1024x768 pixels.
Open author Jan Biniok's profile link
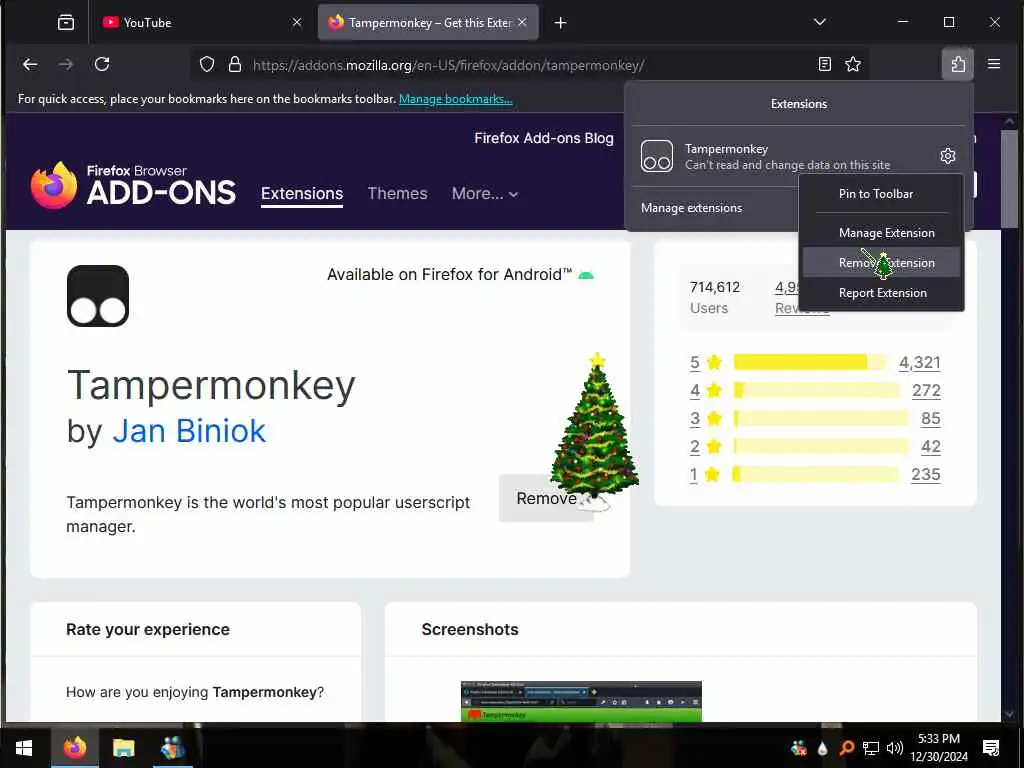189,431
